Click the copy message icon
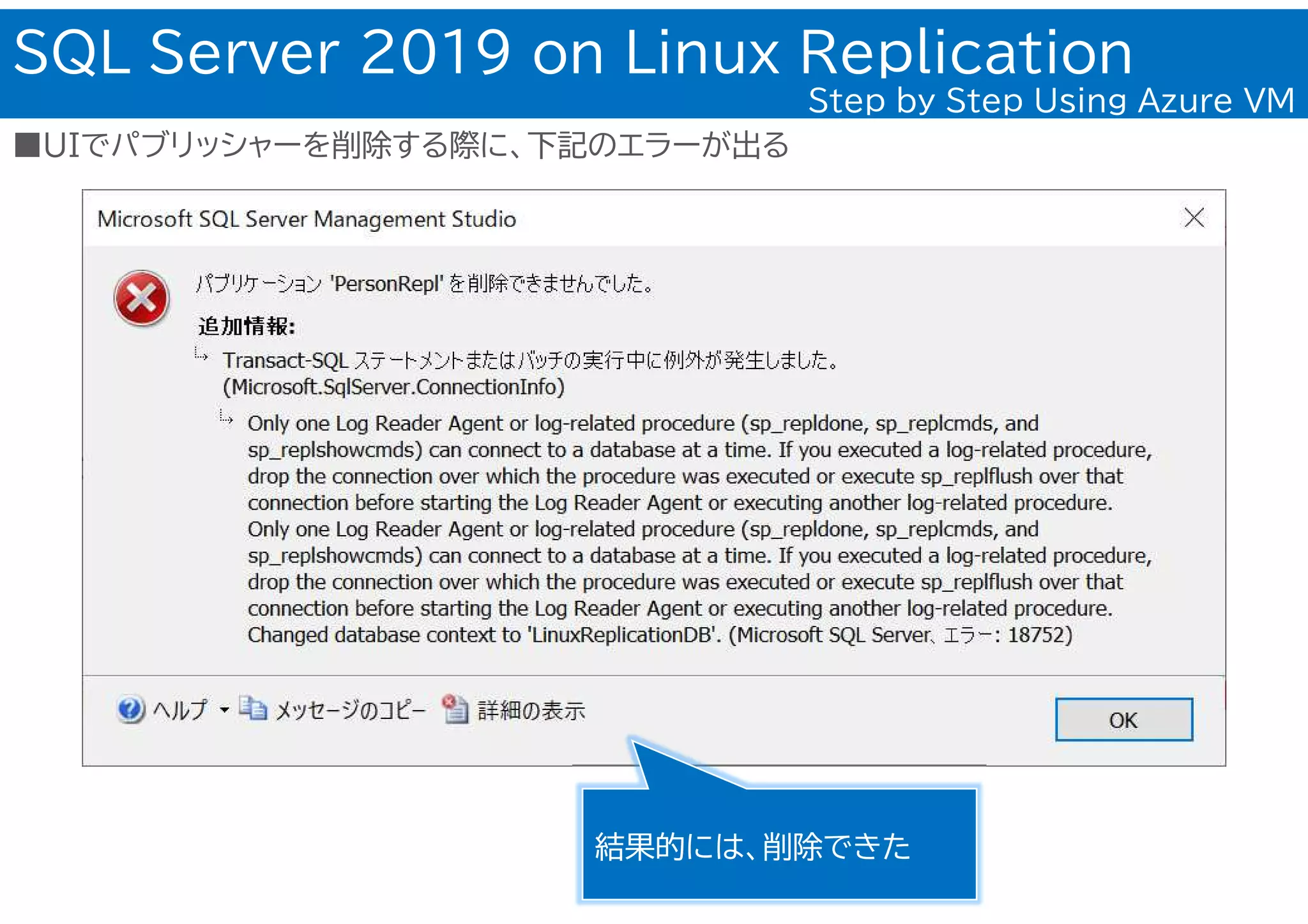The width and height of the screenshot is (1308, 924). (x=254, y=708)
